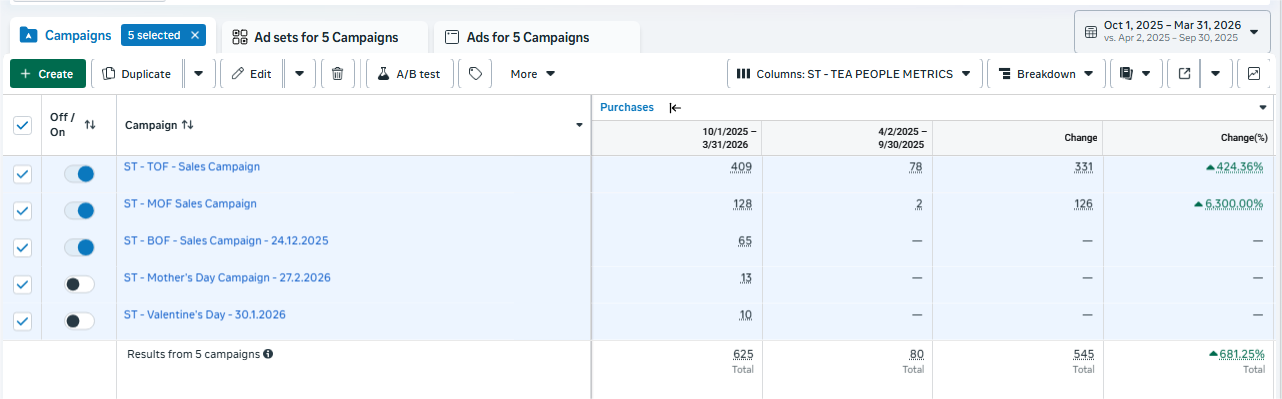Open the export options dropdown arrow
Image resolution: width=1282 pixels, height=399 pixels.
pyautogui.click(x=1215, y=74)
